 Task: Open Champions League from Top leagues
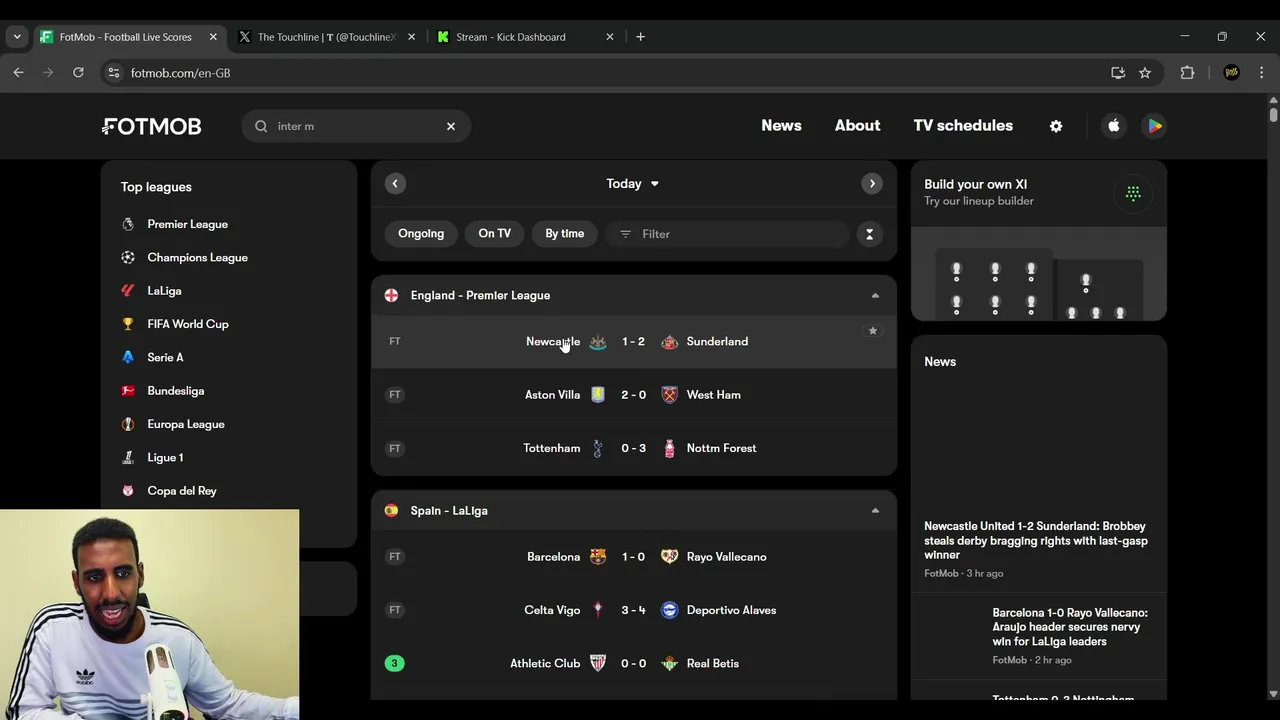[x=197, y=257]
